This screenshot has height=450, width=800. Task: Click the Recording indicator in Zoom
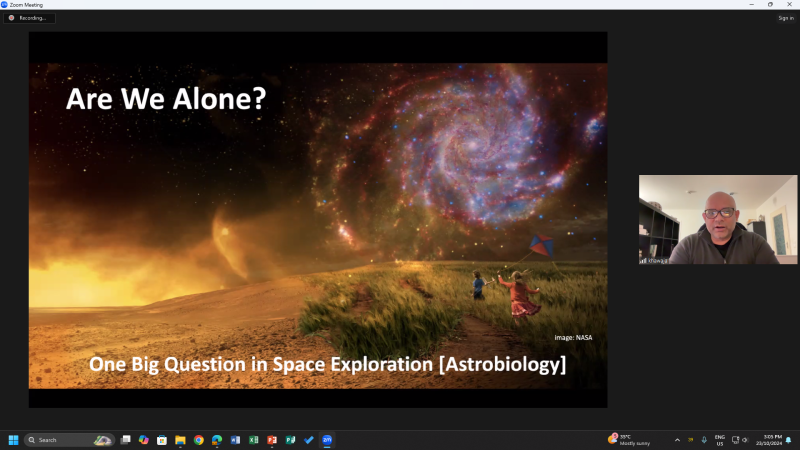tap(30, 18)
